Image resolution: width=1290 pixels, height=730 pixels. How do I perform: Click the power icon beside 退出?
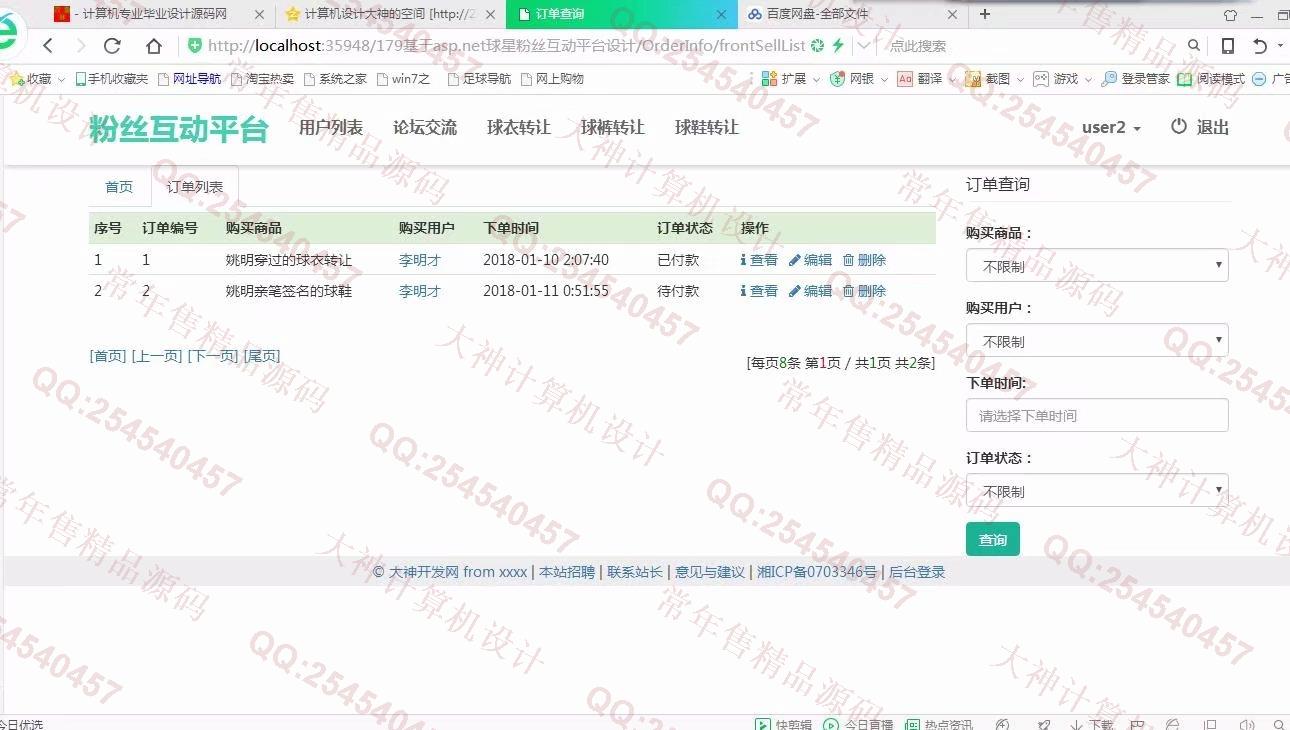[1179, 126]
